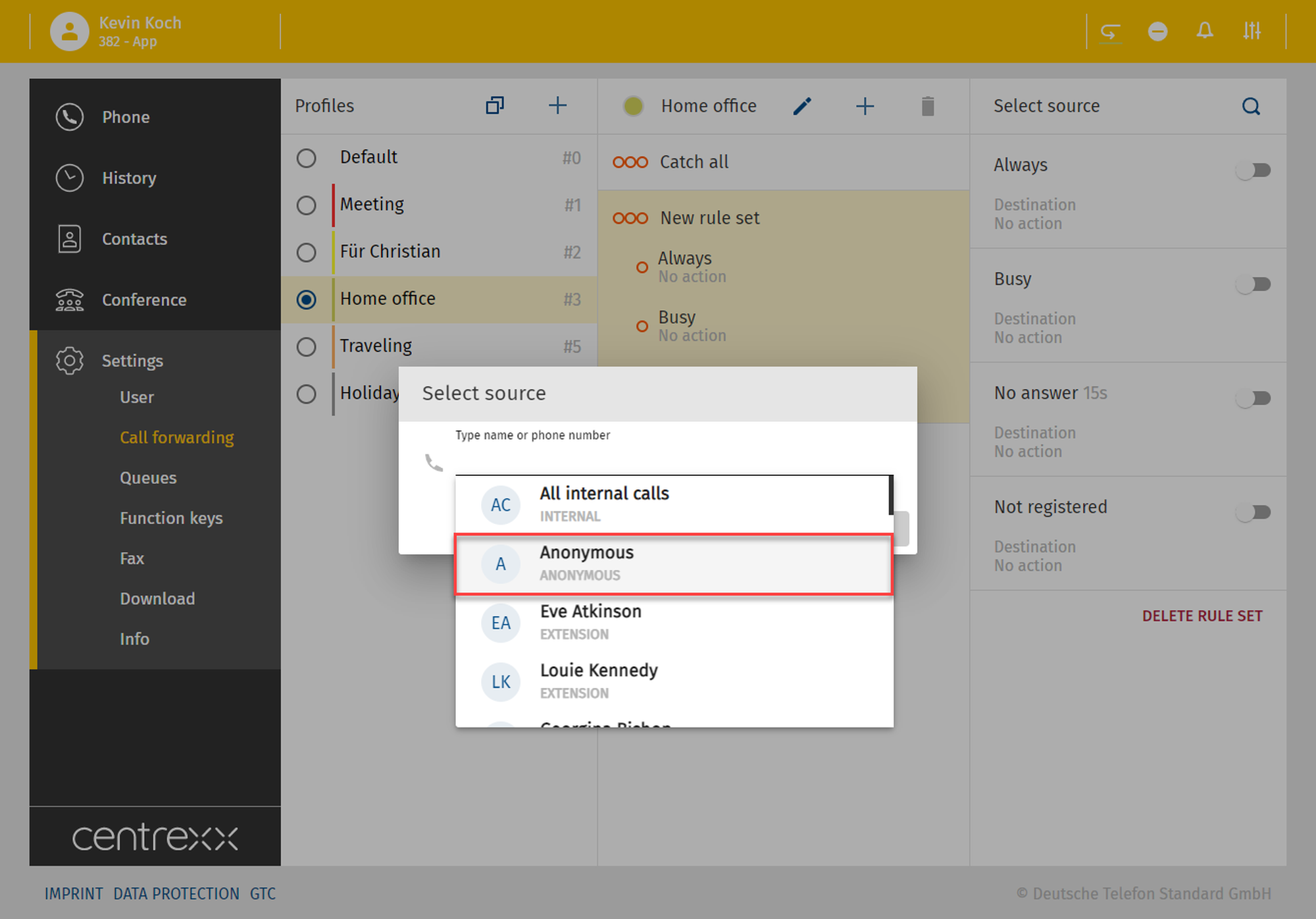Viewport: 1316px width, 919px height.
Task: Toggle the Always forwarding switch
Action: click(x=1253, y=171)
